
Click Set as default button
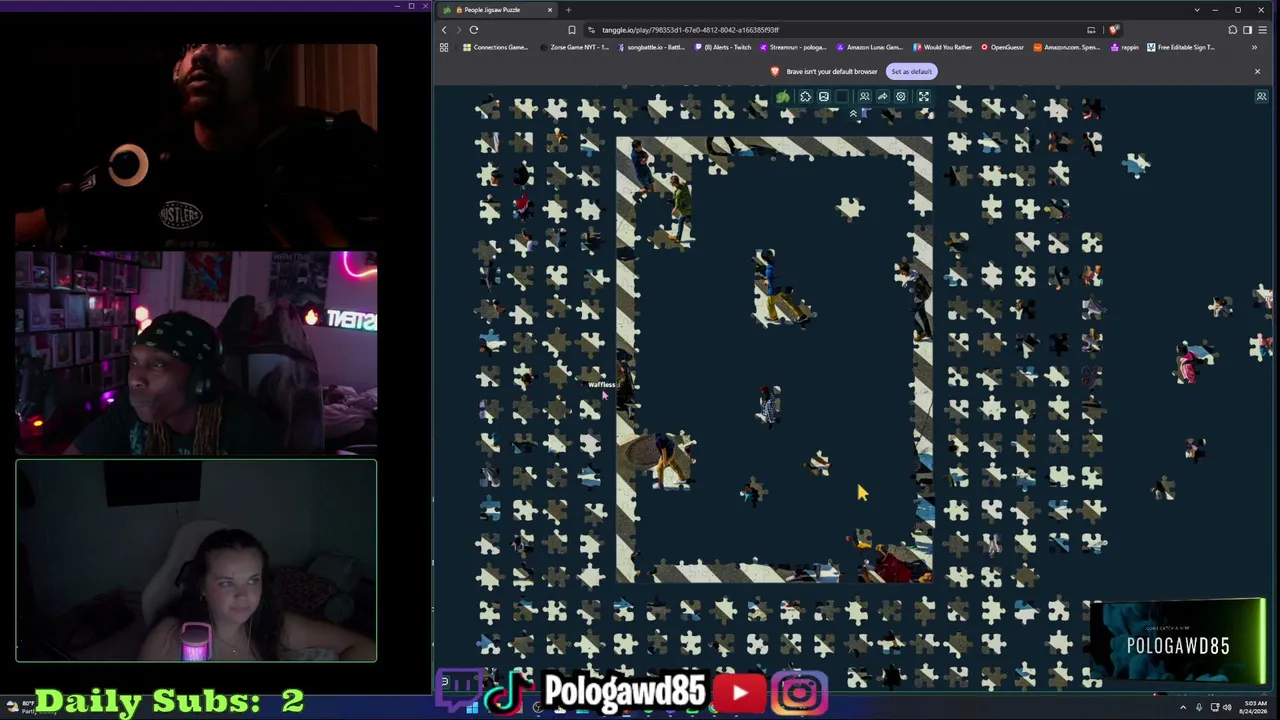911,71
